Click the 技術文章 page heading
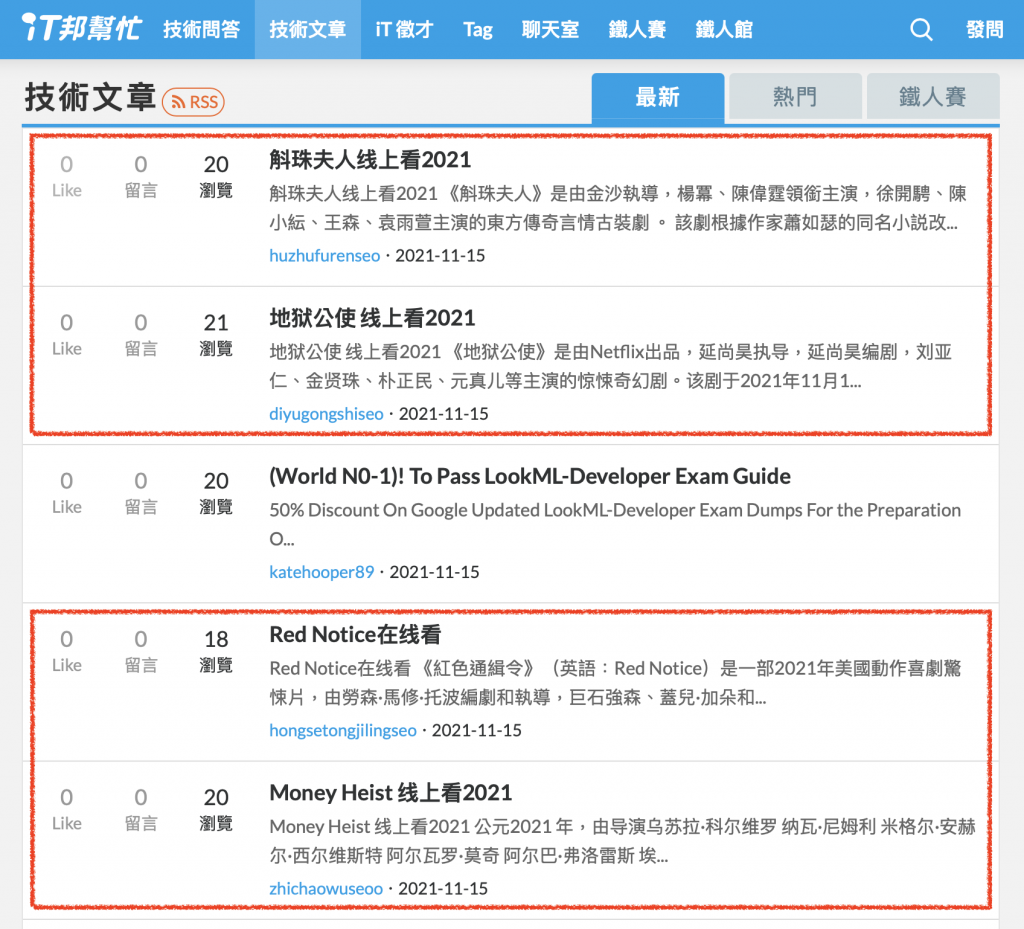Viewport: 1024px width, 929px height. 90,97
